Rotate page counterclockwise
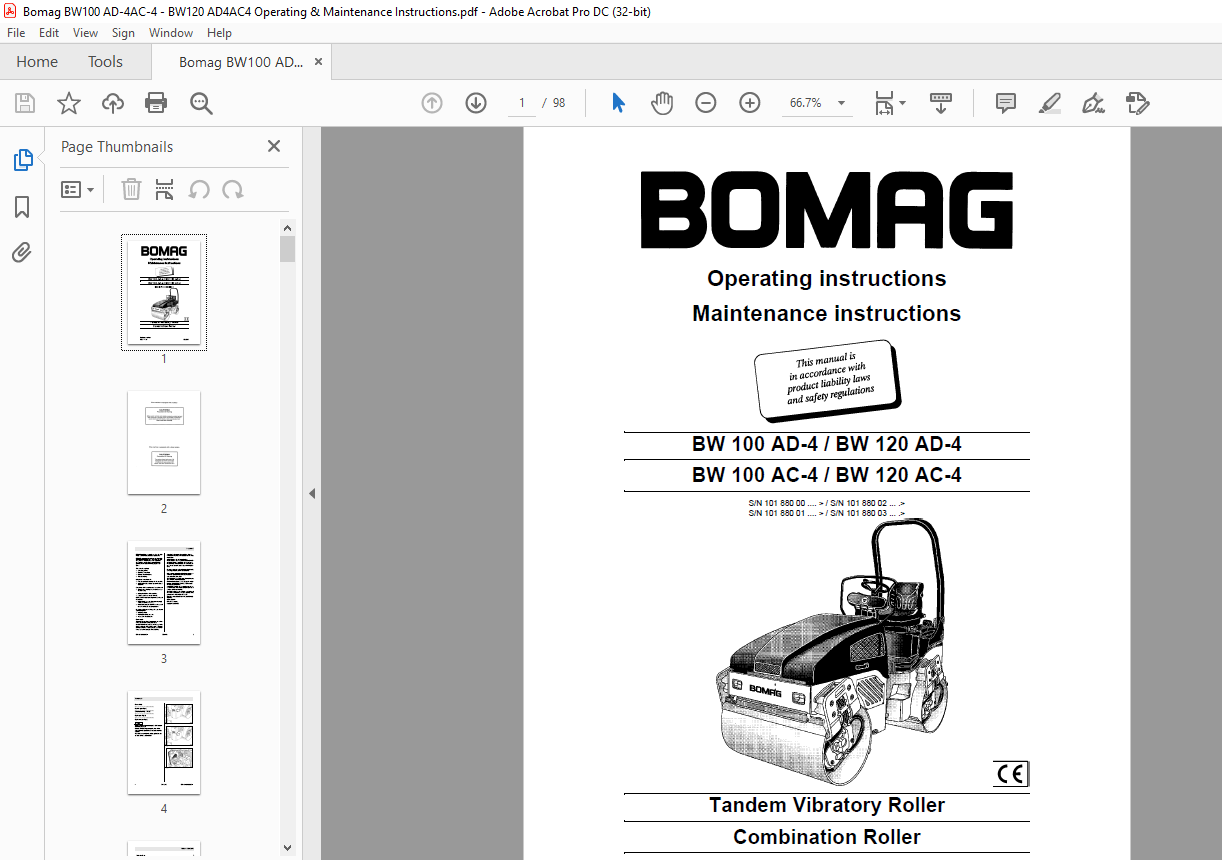The width and height of the screenshot is (1222, 860). (x=199, y=189)
